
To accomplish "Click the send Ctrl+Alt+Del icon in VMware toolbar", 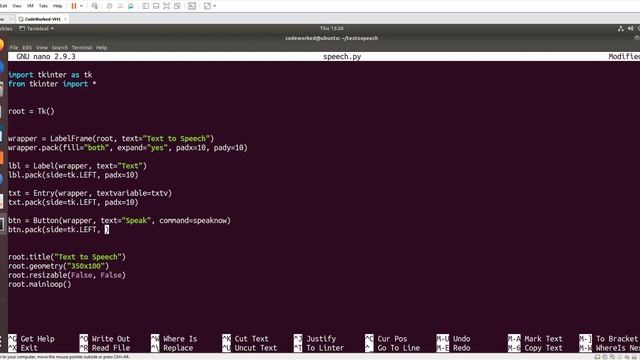I will coord(95,6).
